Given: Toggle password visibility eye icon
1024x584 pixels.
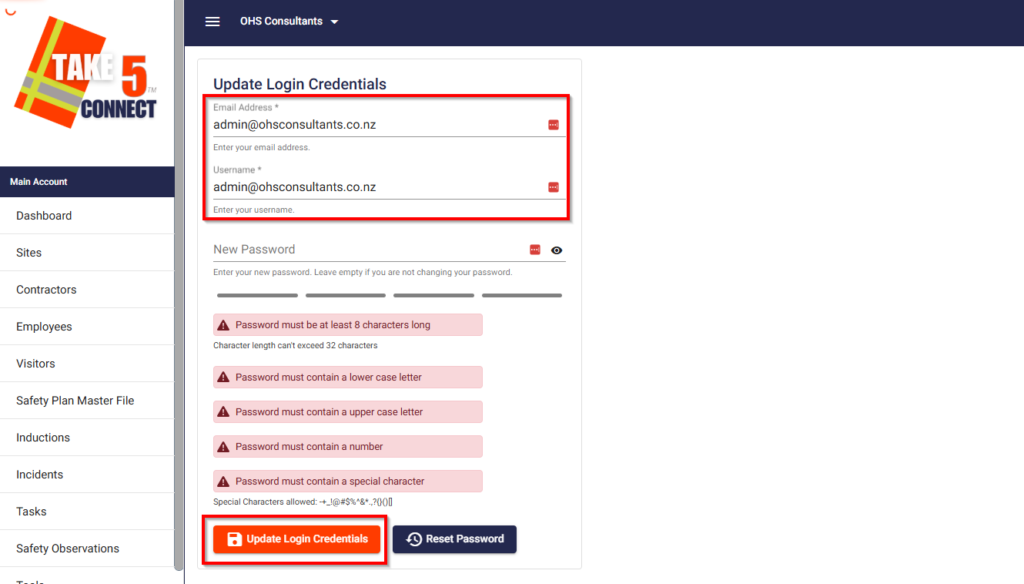Looking at the screenshot, I should pos(556,250).
